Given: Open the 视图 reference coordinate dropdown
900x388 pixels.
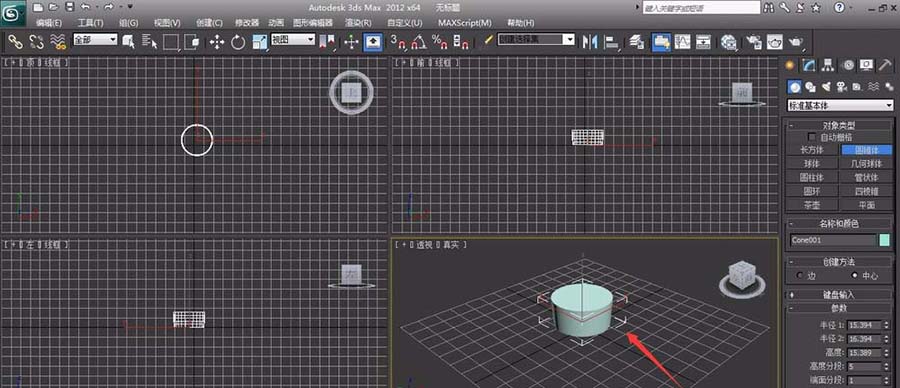Looking at the screenshot, I should point(293,39).
